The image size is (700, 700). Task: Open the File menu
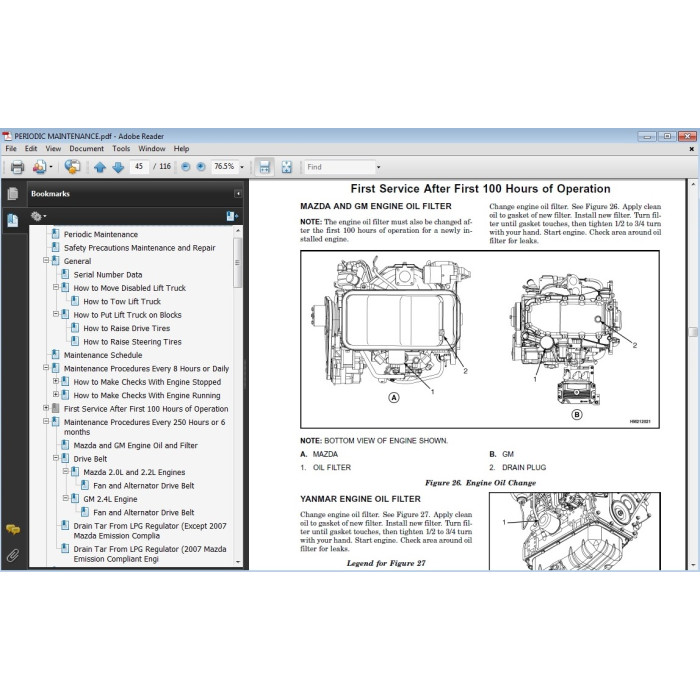pos(11,149)
